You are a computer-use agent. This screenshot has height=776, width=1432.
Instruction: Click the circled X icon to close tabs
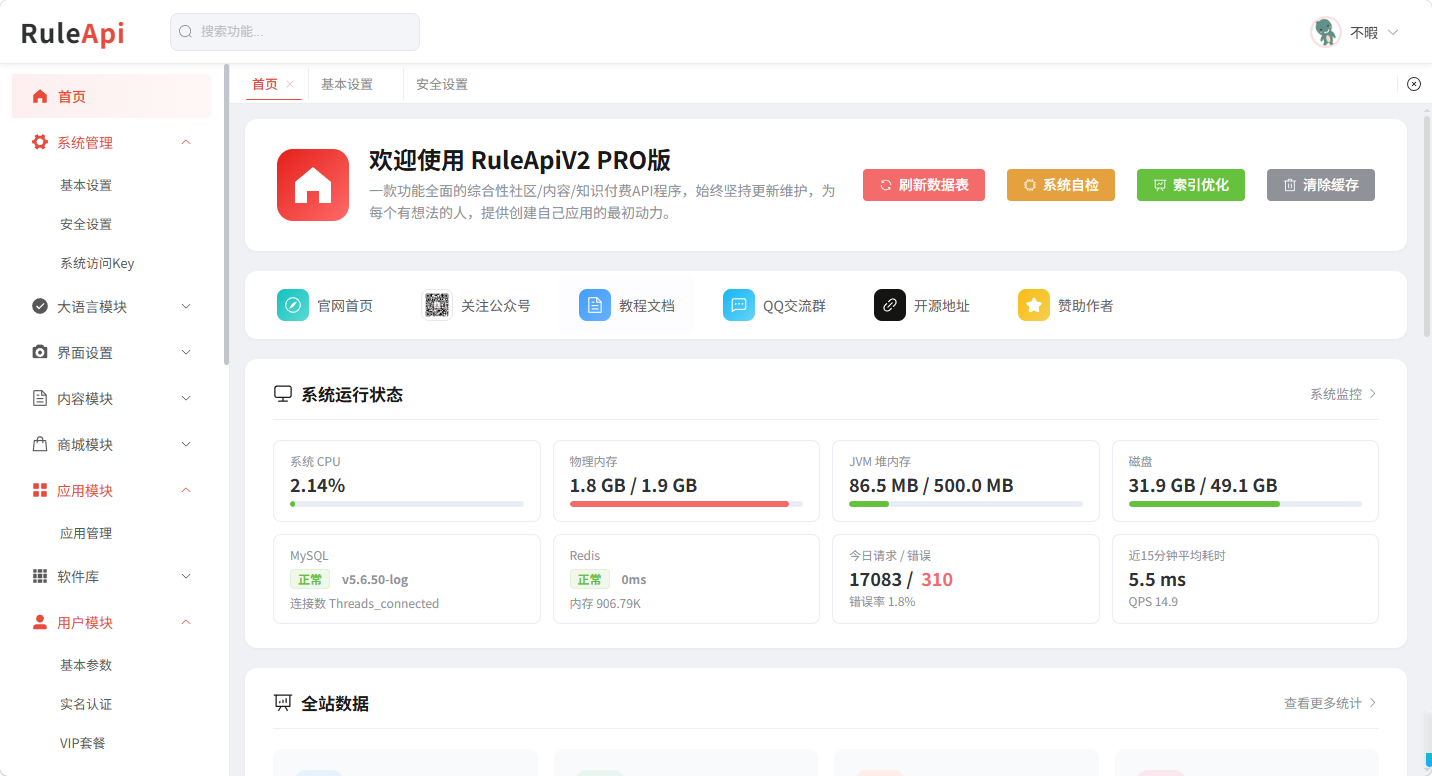click(x=1414, y=84)
